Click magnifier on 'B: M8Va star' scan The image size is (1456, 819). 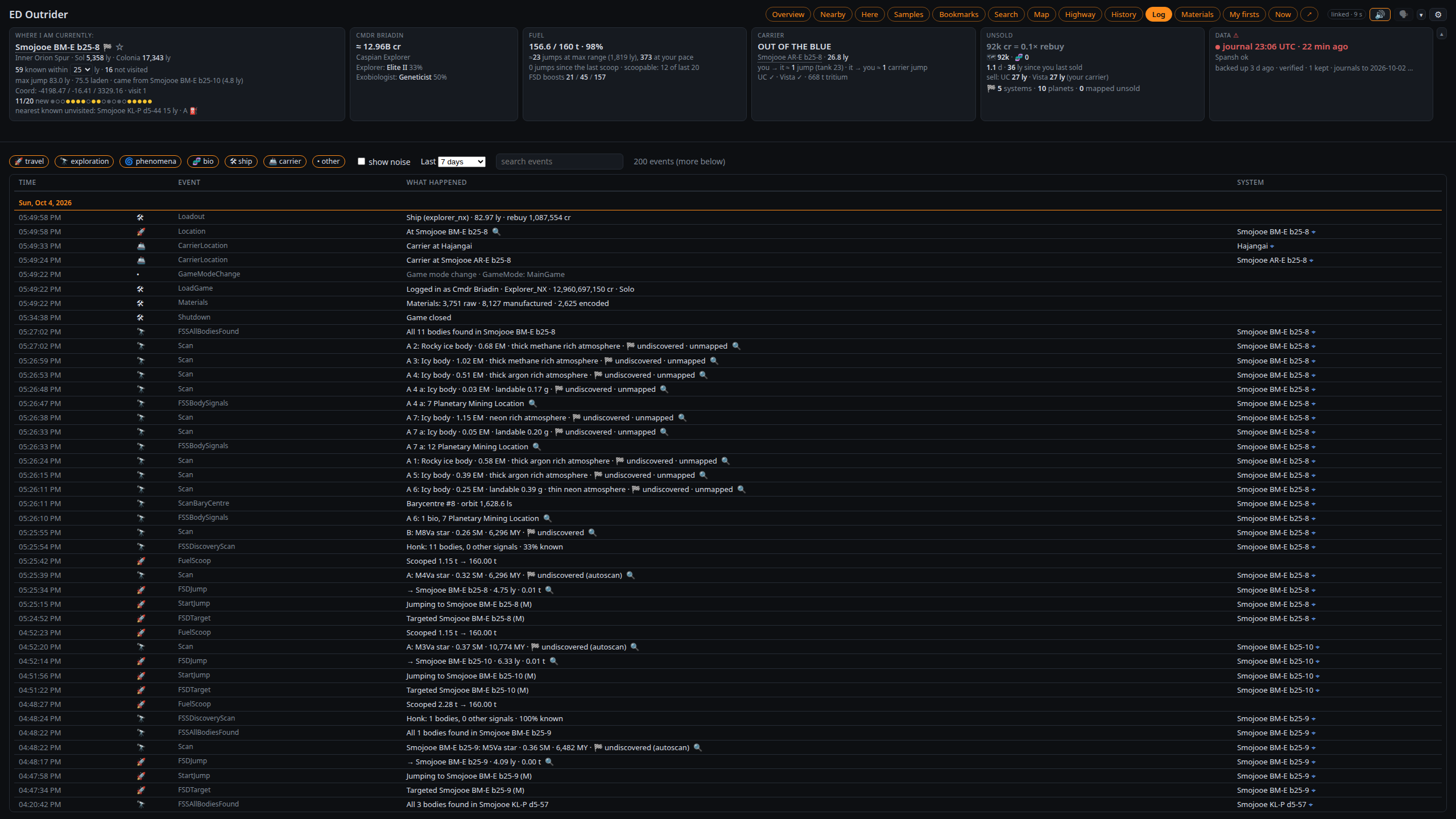coord(592,533)
